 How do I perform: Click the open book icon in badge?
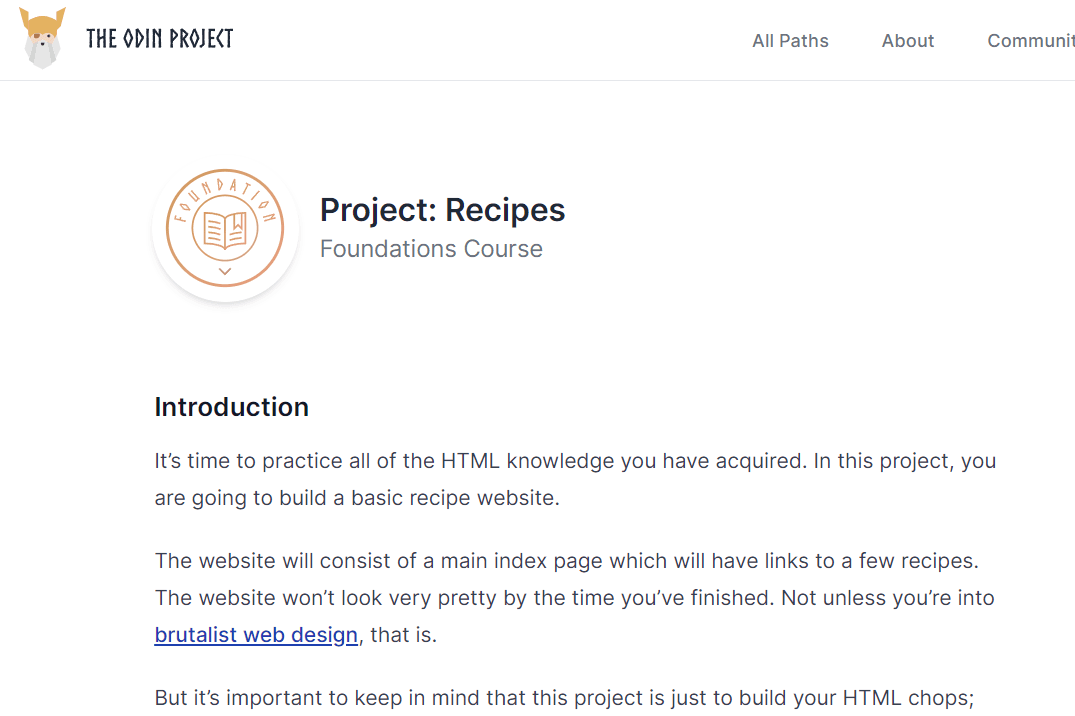pyautogui.click(x=225, y=229)
